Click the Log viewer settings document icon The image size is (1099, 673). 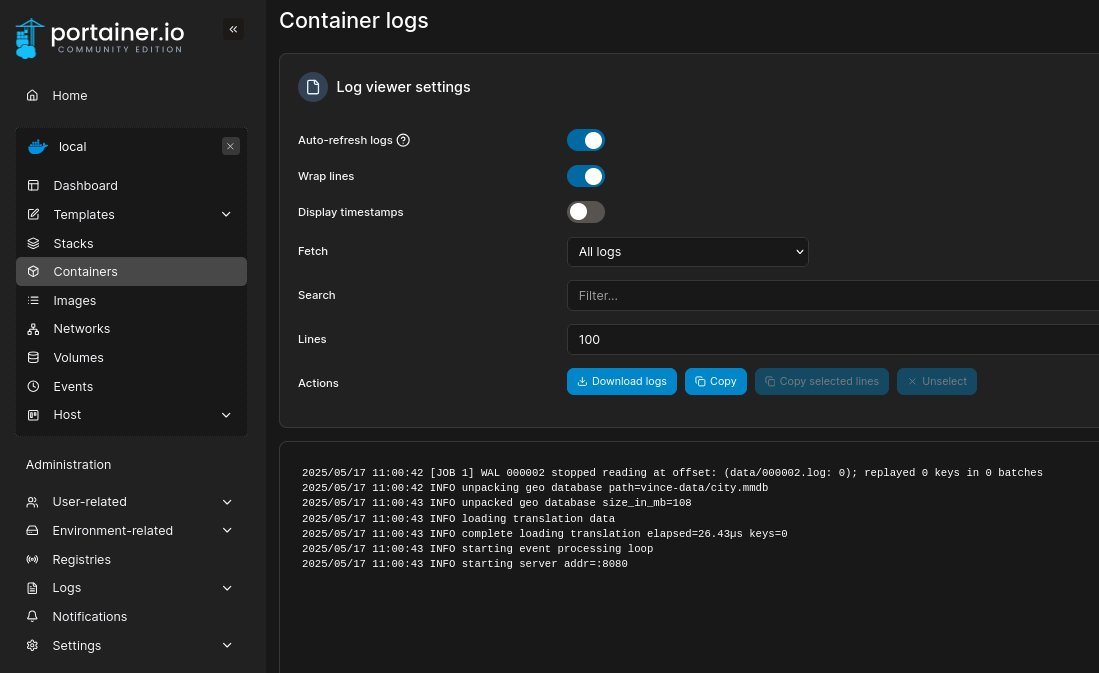(313, 87)
